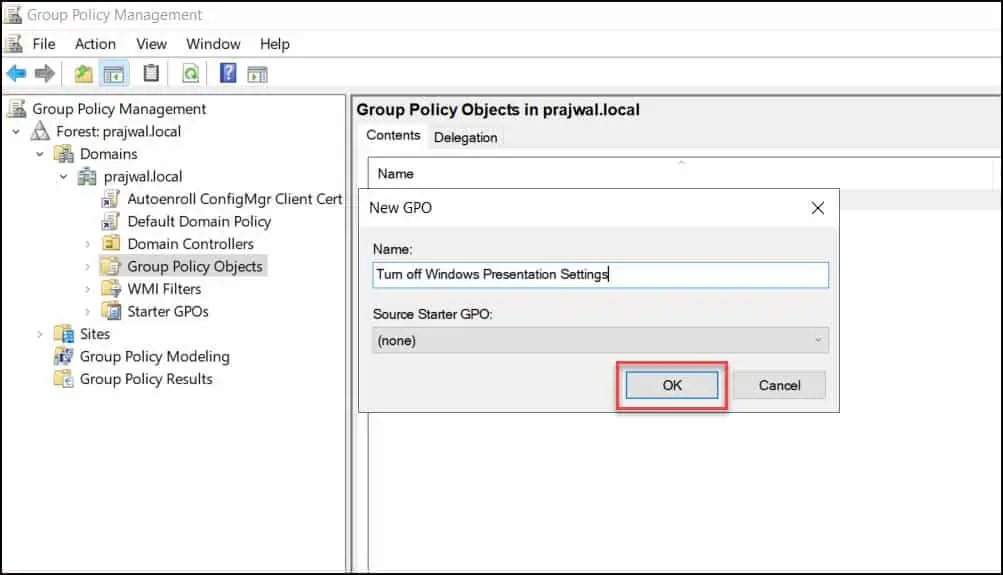The image size is (1003, 575).
Task: Open the View menu
Action: (x=151, y=43)
